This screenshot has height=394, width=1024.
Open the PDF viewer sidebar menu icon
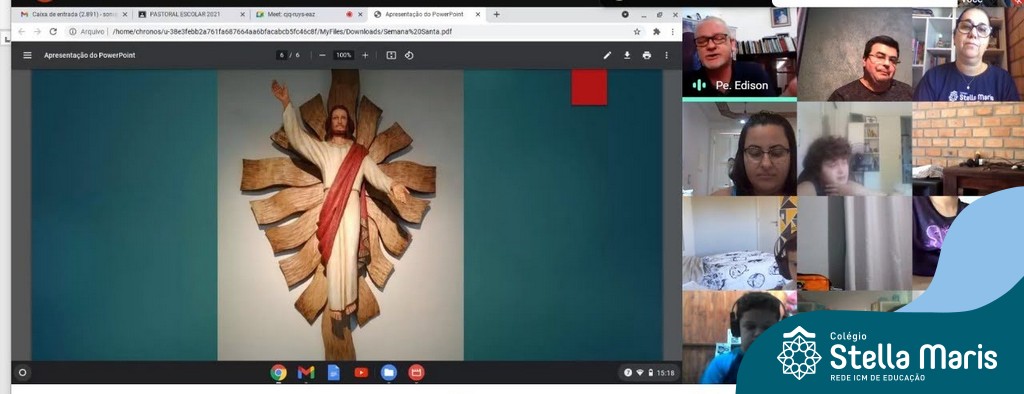click(x=27, y=56)
